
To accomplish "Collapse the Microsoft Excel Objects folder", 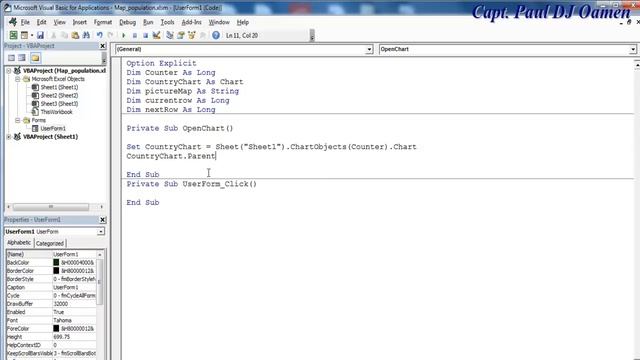I will click(x=18, y=79).
